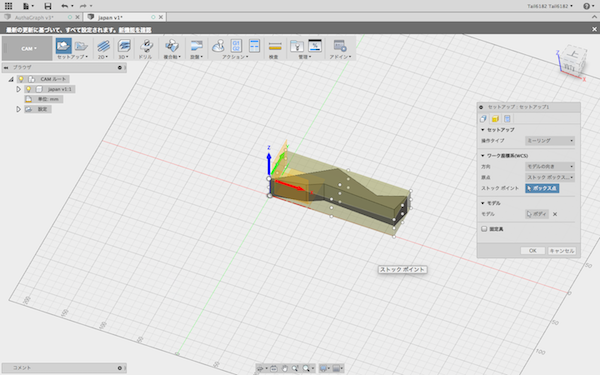Collapse the CAM ルート tree node

(x=11, y=79)
